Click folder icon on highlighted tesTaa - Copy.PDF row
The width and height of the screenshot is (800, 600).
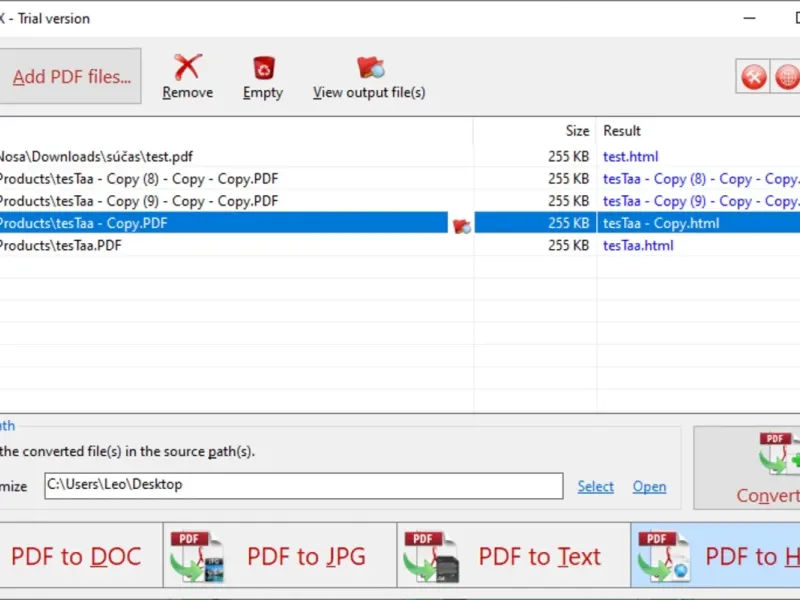[462, 226]
